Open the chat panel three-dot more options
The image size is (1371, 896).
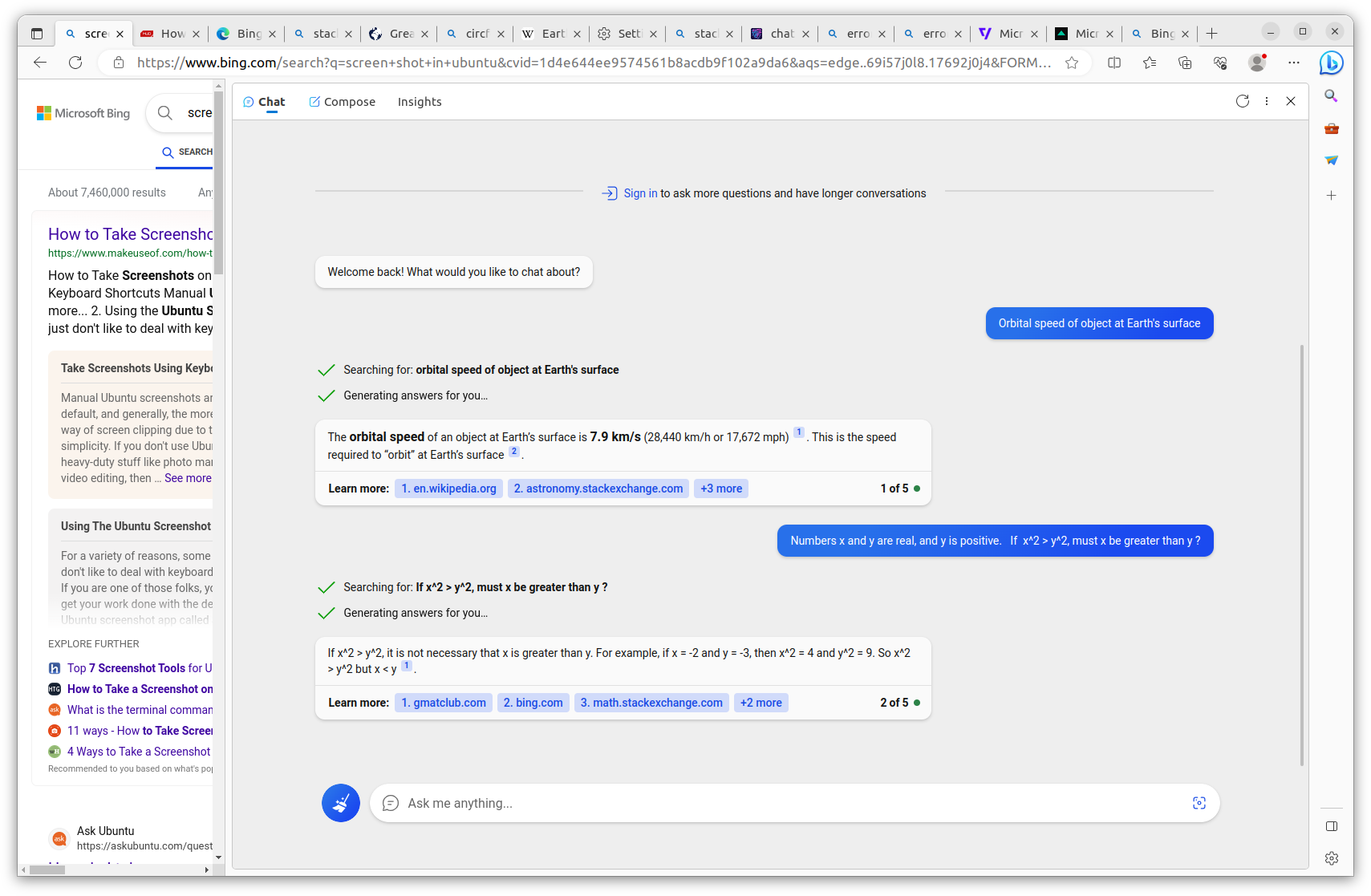1267,101
